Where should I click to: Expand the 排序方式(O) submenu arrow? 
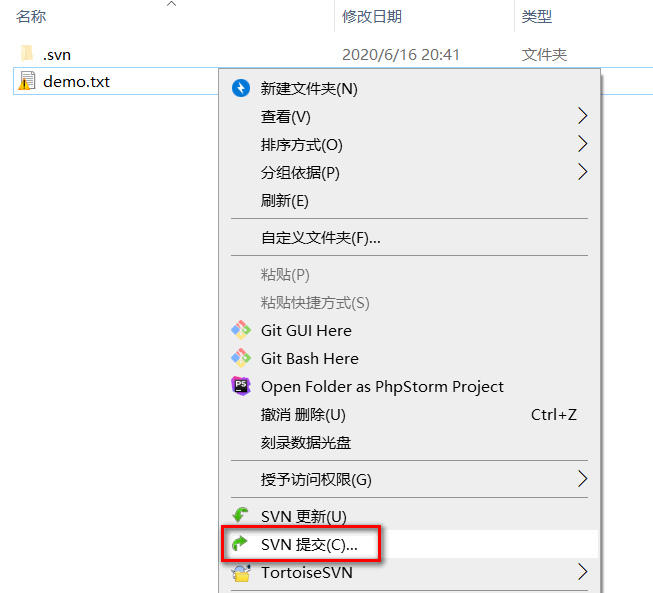point(582,144)
